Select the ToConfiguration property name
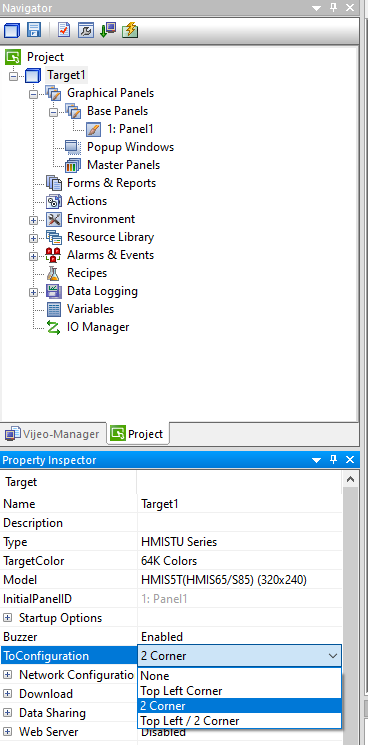Image resolution: width=368 pixels, height=745 pixels. pyautogui.click(x=68, y=656)
